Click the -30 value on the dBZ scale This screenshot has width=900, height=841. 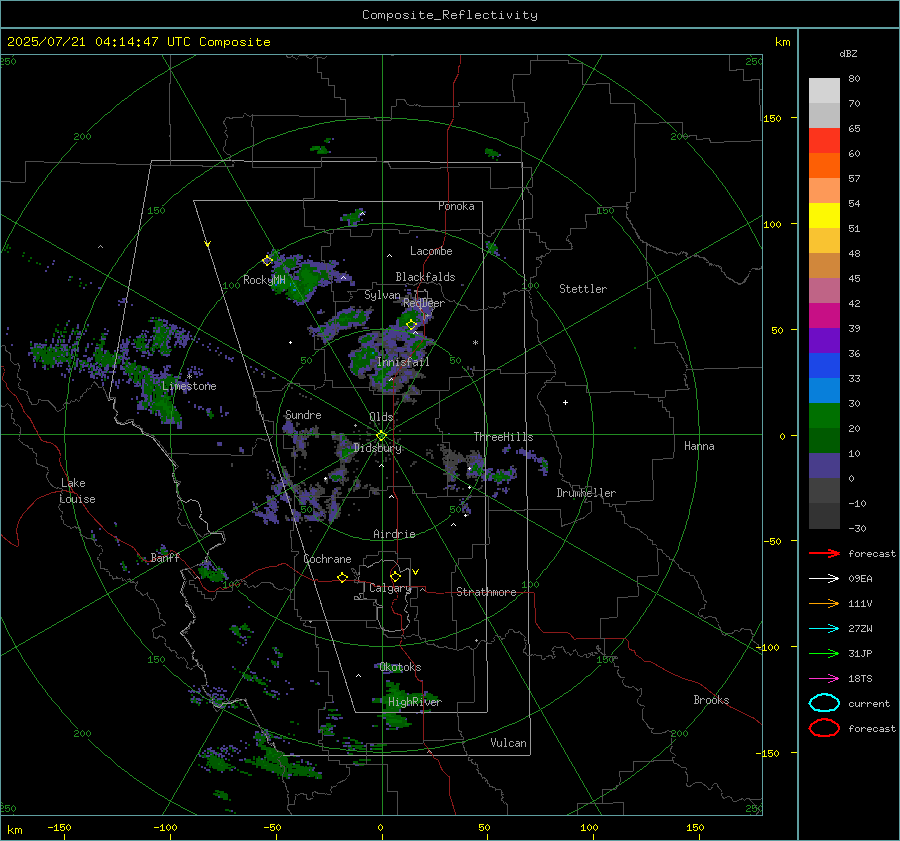coord(857,528)
